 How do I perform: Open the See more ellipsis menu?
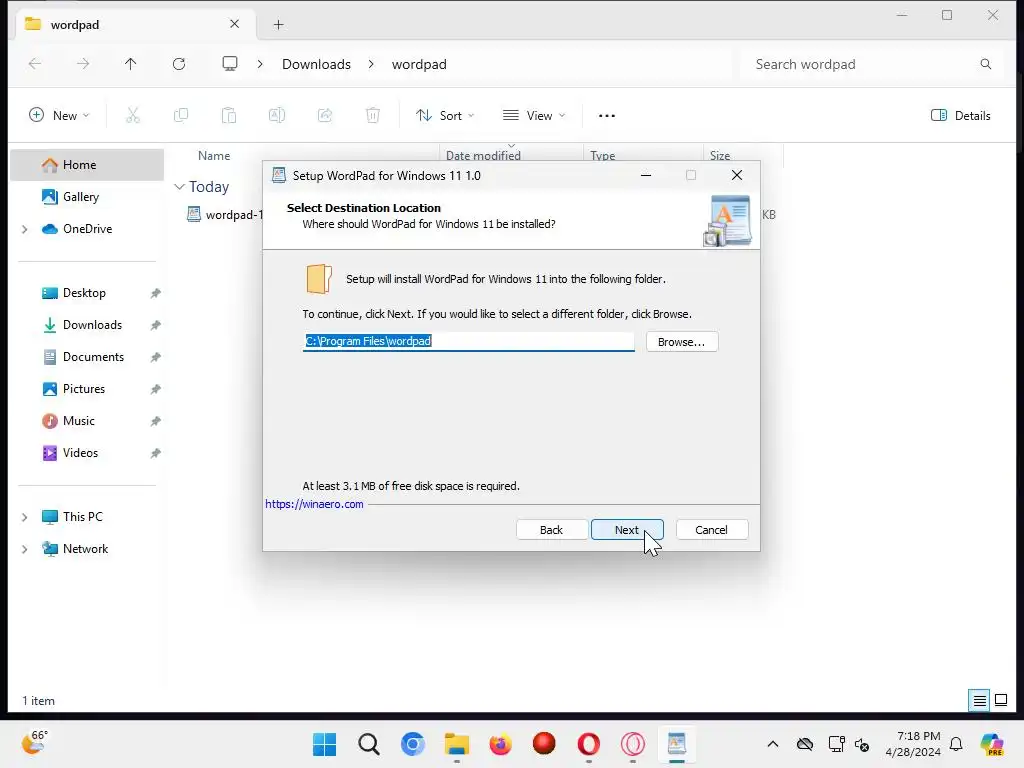(607, 116)
